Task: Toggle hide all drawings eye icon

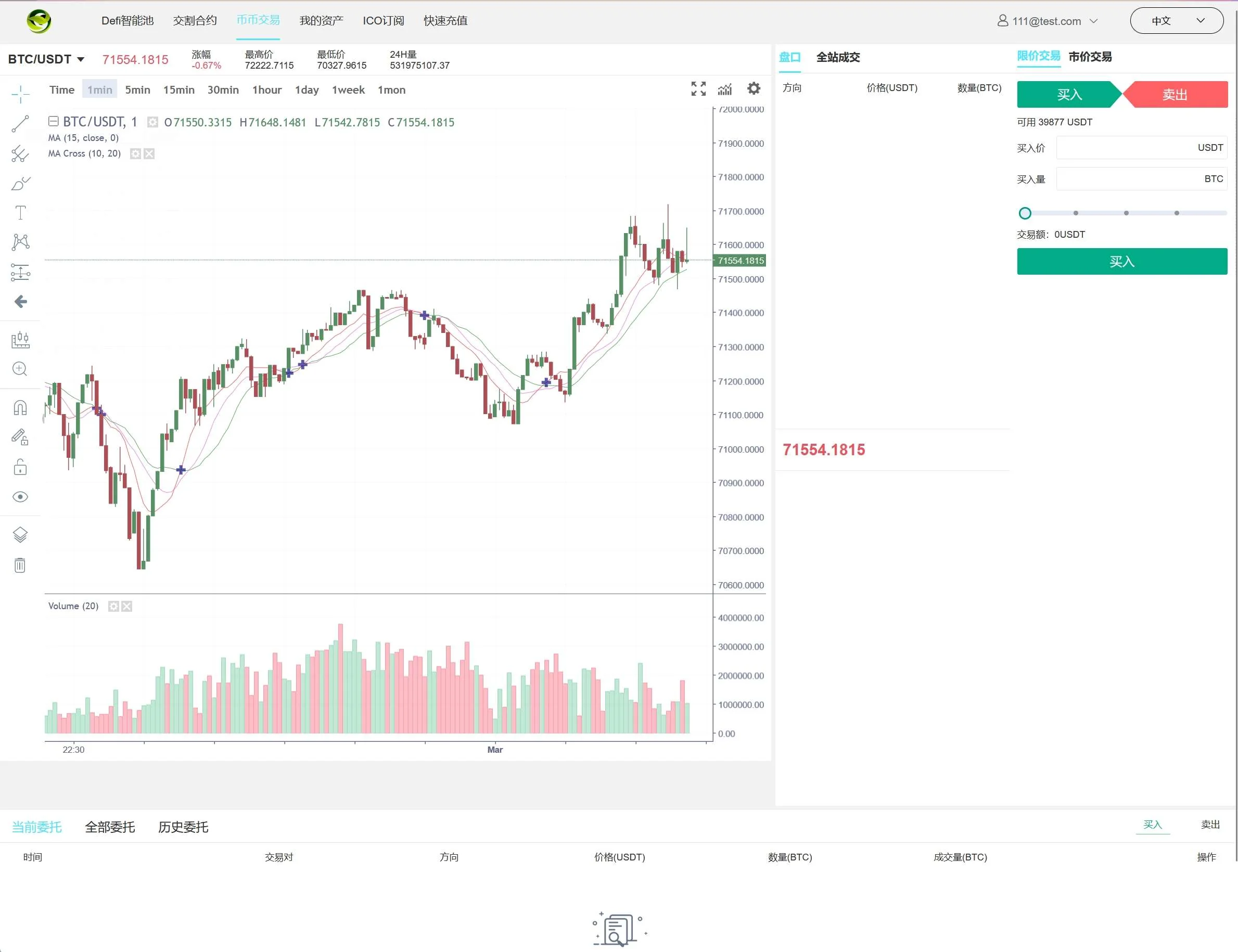Action: (20, 497)
